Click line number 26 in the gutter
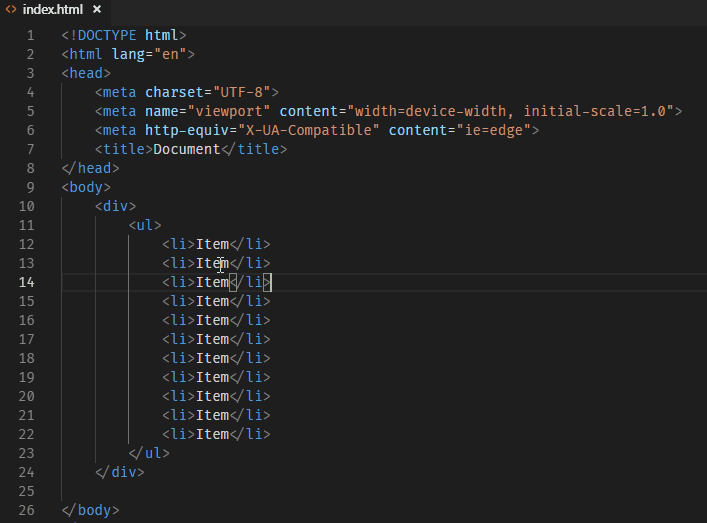The width and height of the screenshot is (707, 523). click(x=26, y=510)
